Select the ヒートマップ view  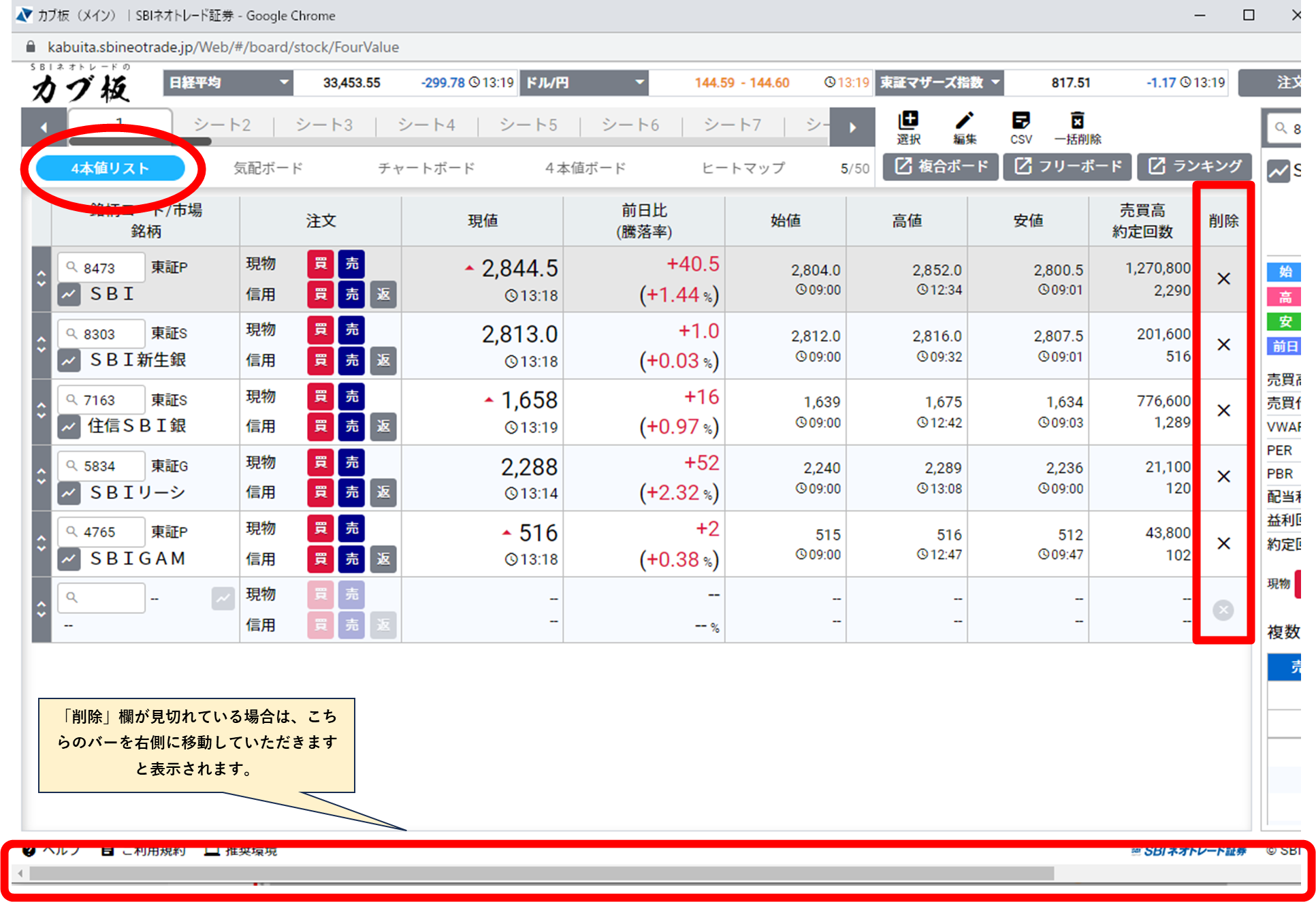[x=743, y=168]
